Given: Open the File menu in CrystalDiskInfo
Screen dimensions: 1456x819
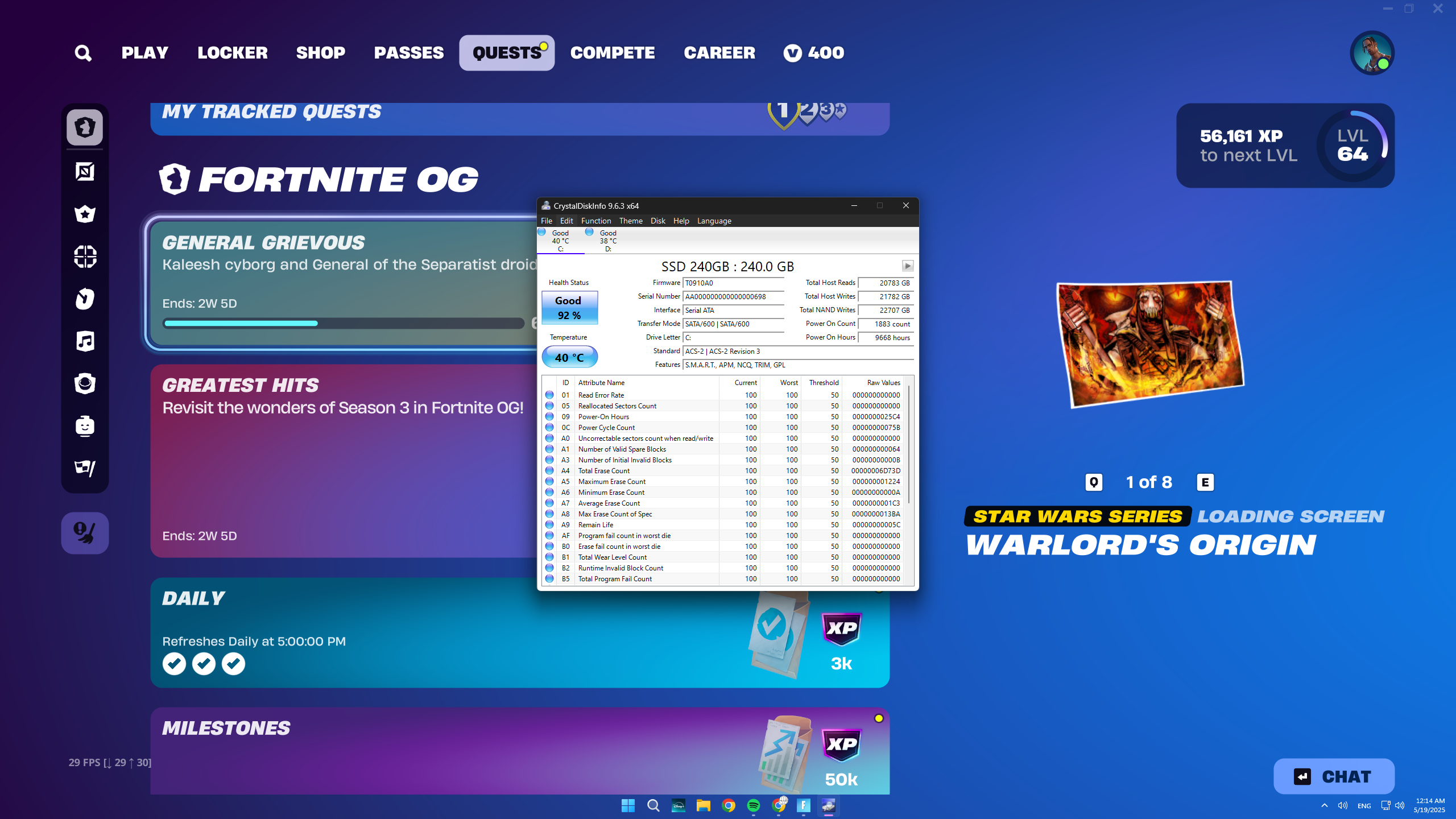Looking at the screenshot, I should 546,221.
